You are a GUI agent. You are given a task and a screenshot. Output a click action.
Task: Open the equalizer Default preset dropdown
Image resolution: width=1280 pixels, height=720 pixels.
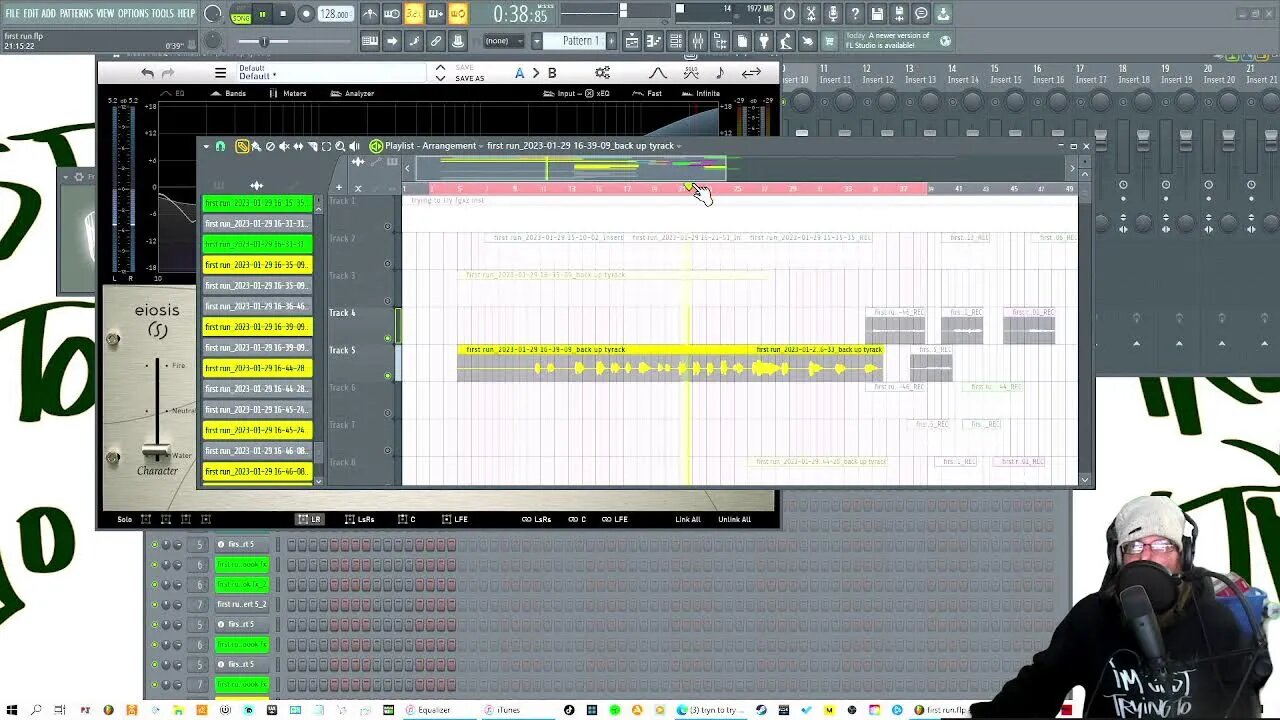tap(330, 72)
